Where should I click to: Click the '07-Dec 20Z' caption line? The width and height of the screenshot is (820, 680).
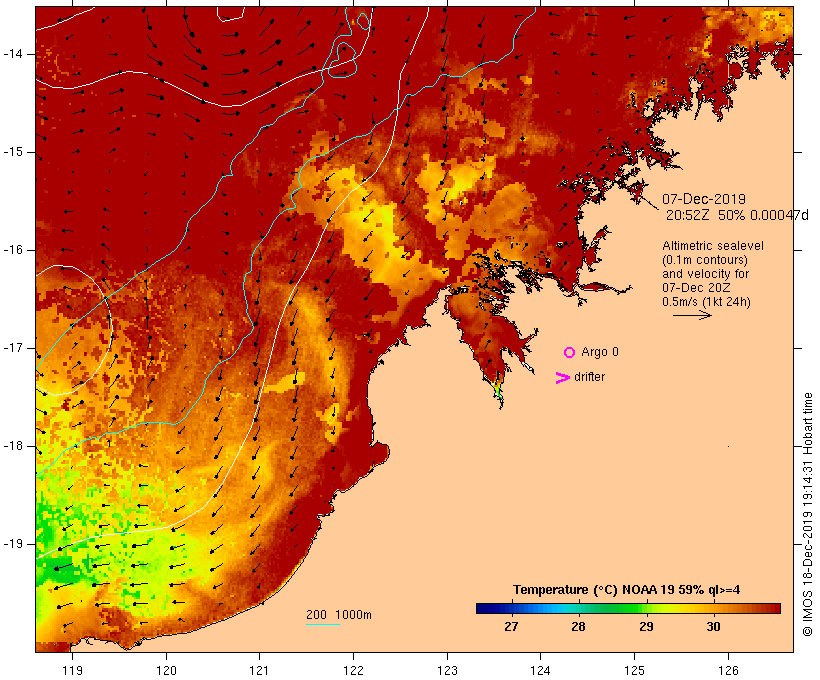696,288
